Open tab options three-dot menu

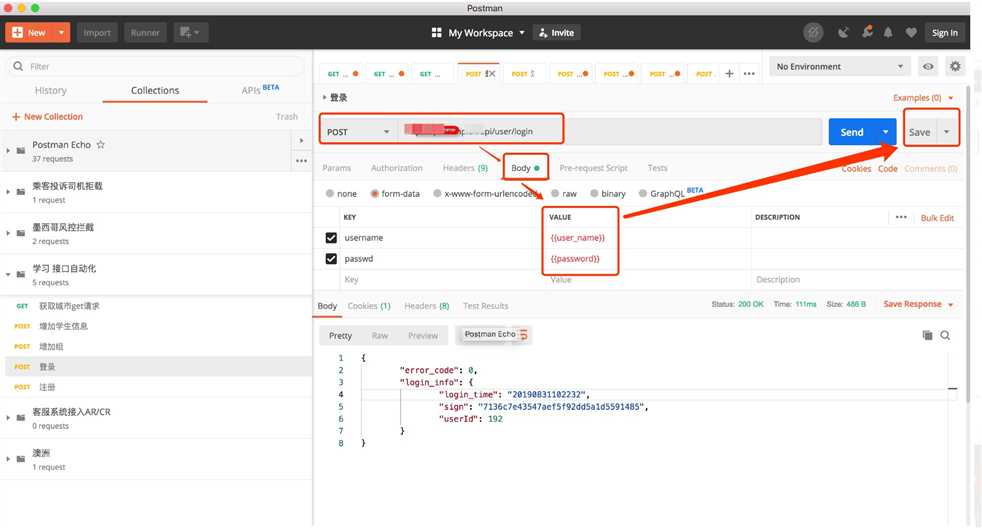point(749,73)
